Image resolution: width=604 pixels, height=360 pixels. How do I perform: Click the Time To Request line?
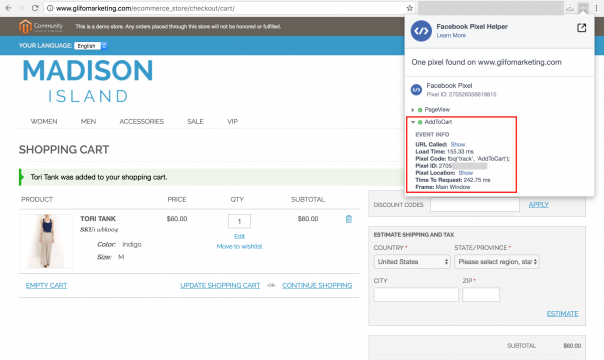(x=453, y=180)
